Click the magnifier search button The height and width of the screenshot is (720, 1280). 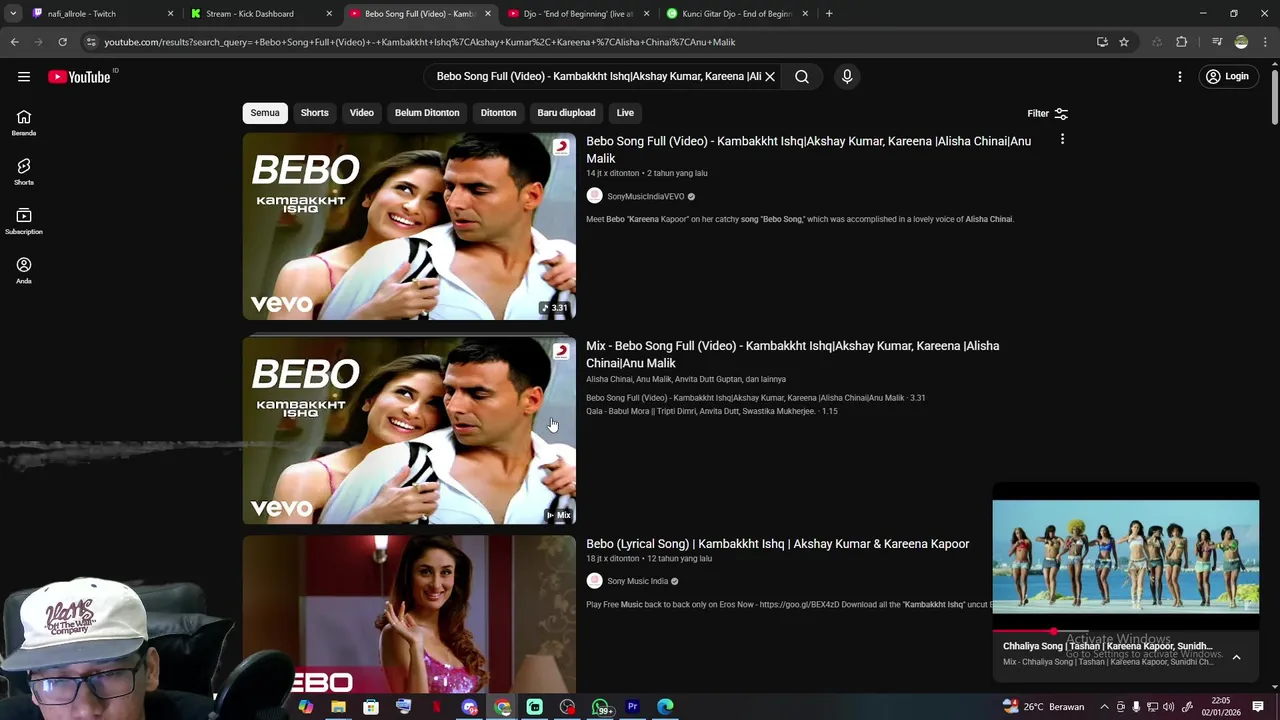pos(802,76)
